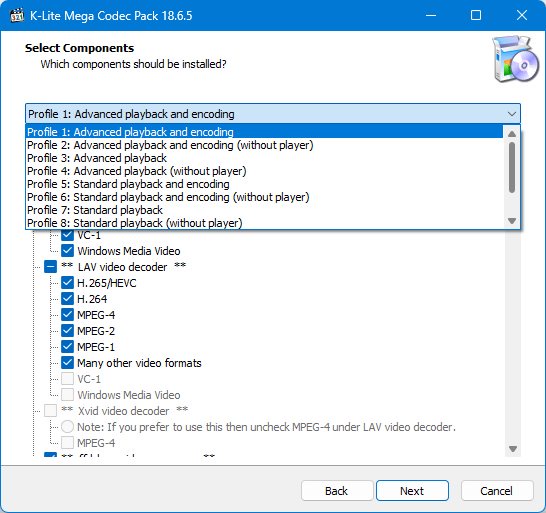Click the components list scroll down arrow
The height and width of the screenshot is (513, 546).
[x=513, y=449]
